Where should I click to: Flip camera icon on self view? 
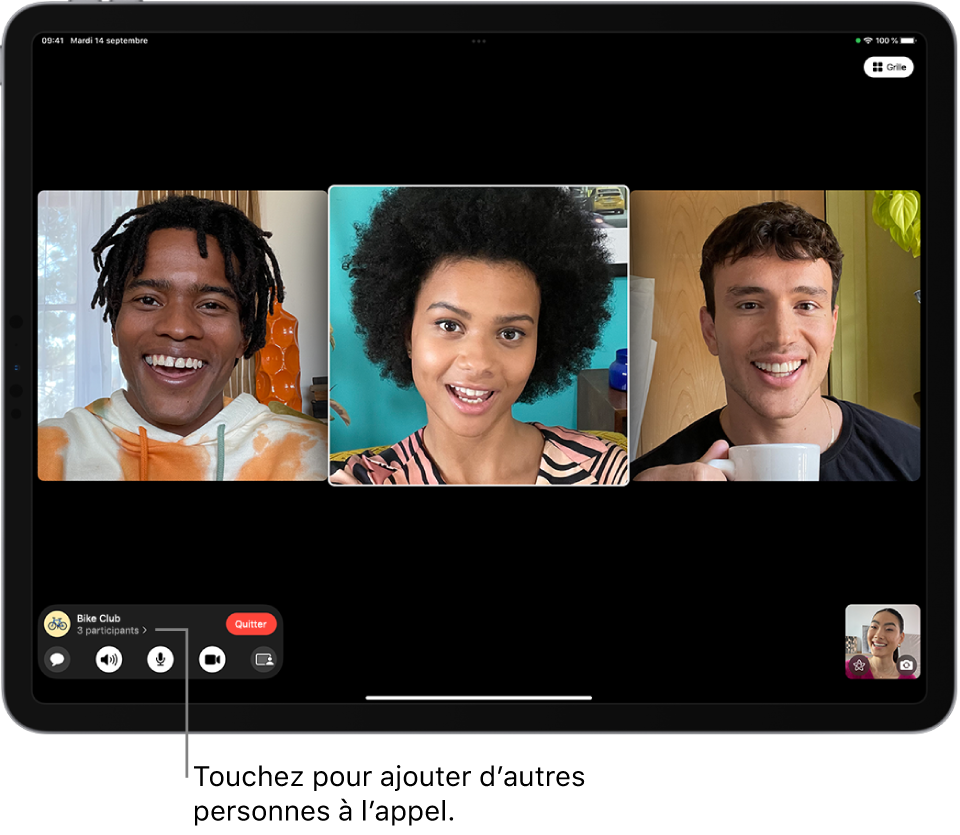tap(907, 665)
